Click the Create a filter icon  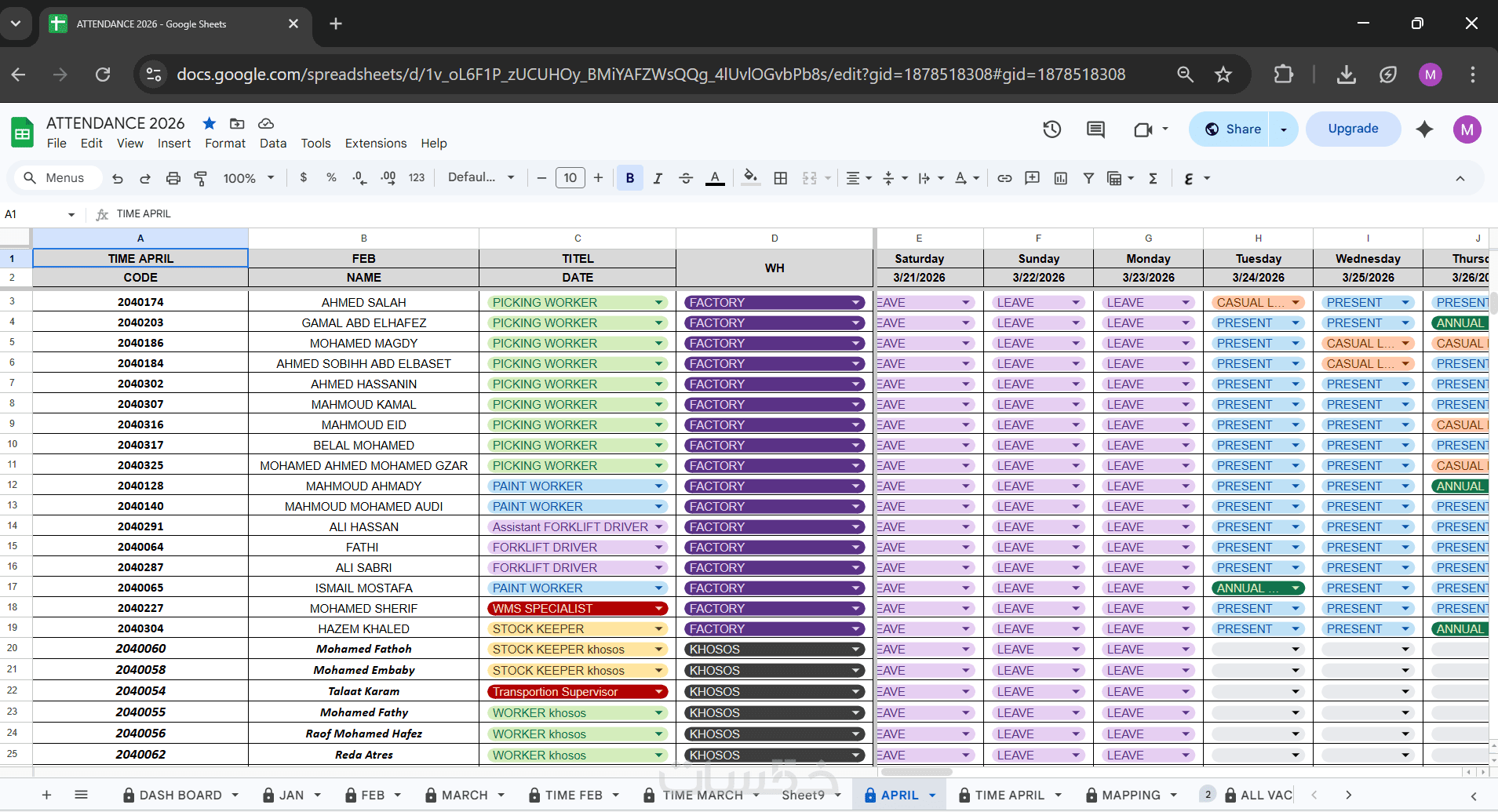coord(1088,178)
